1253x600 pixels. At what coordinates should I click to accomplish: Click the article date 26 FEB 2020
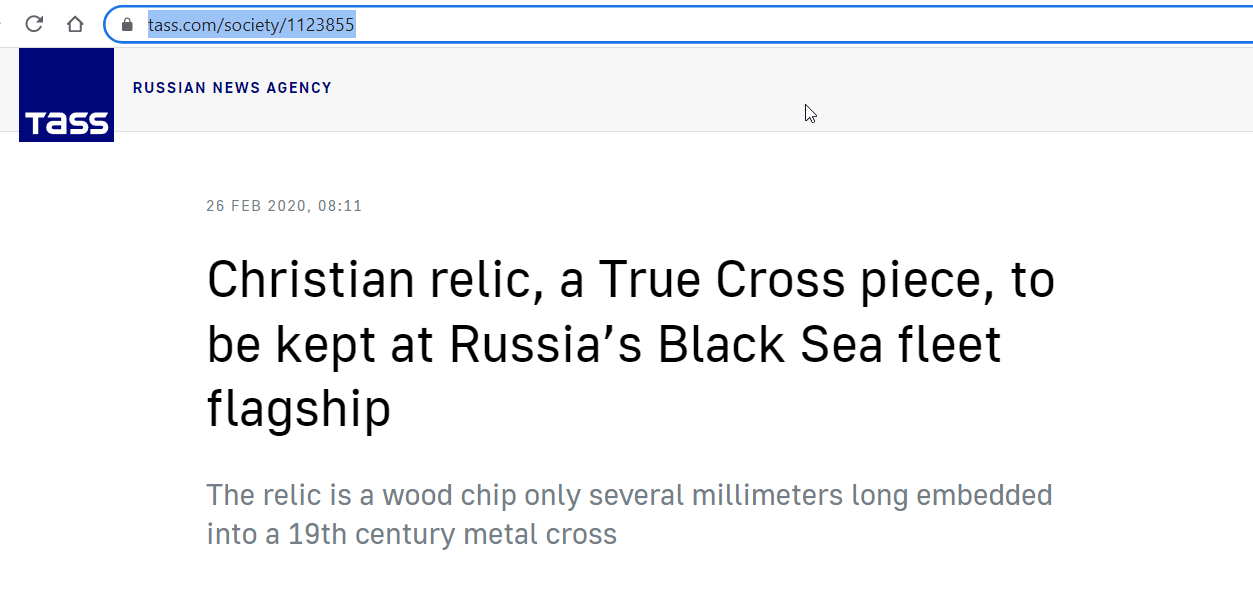(258, 206)
